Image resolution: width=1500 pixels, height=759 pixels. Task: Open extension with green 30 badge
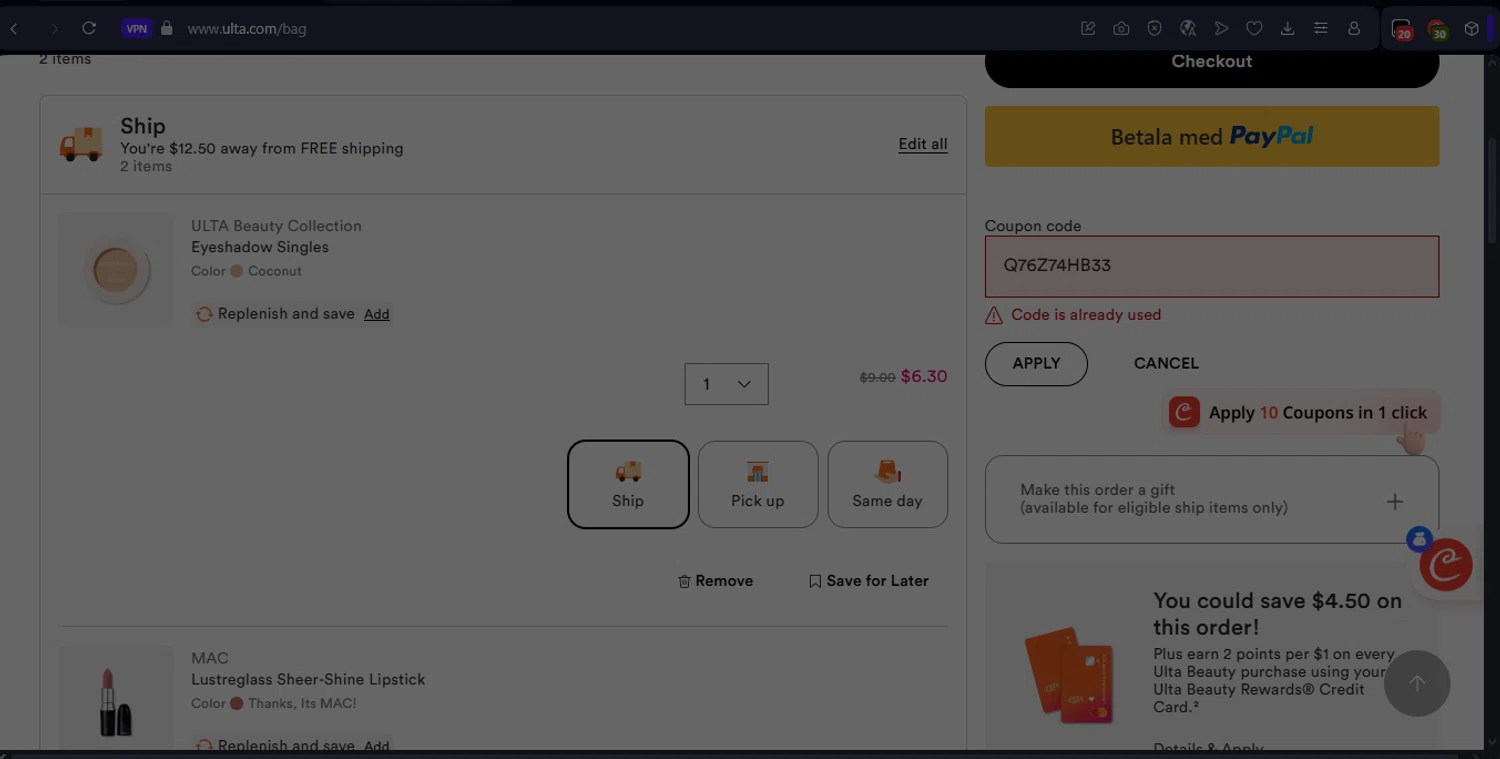tap(1437, 30)
